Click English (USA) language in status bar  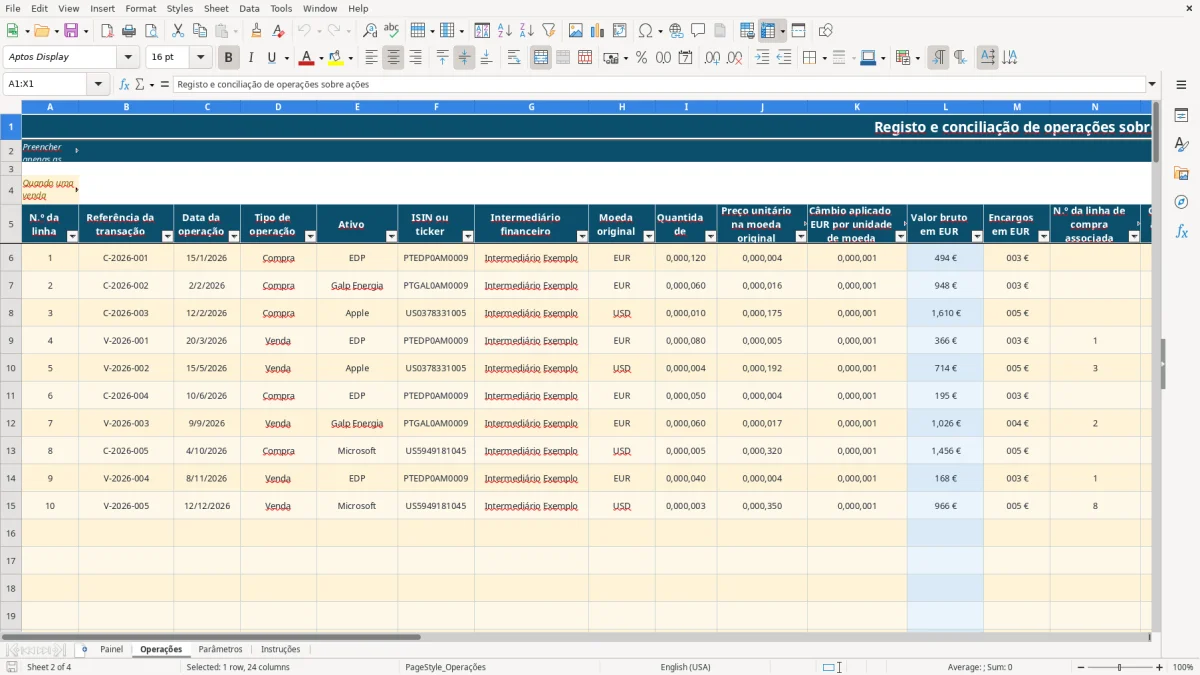pyautogui.click(x=686, y=667)
